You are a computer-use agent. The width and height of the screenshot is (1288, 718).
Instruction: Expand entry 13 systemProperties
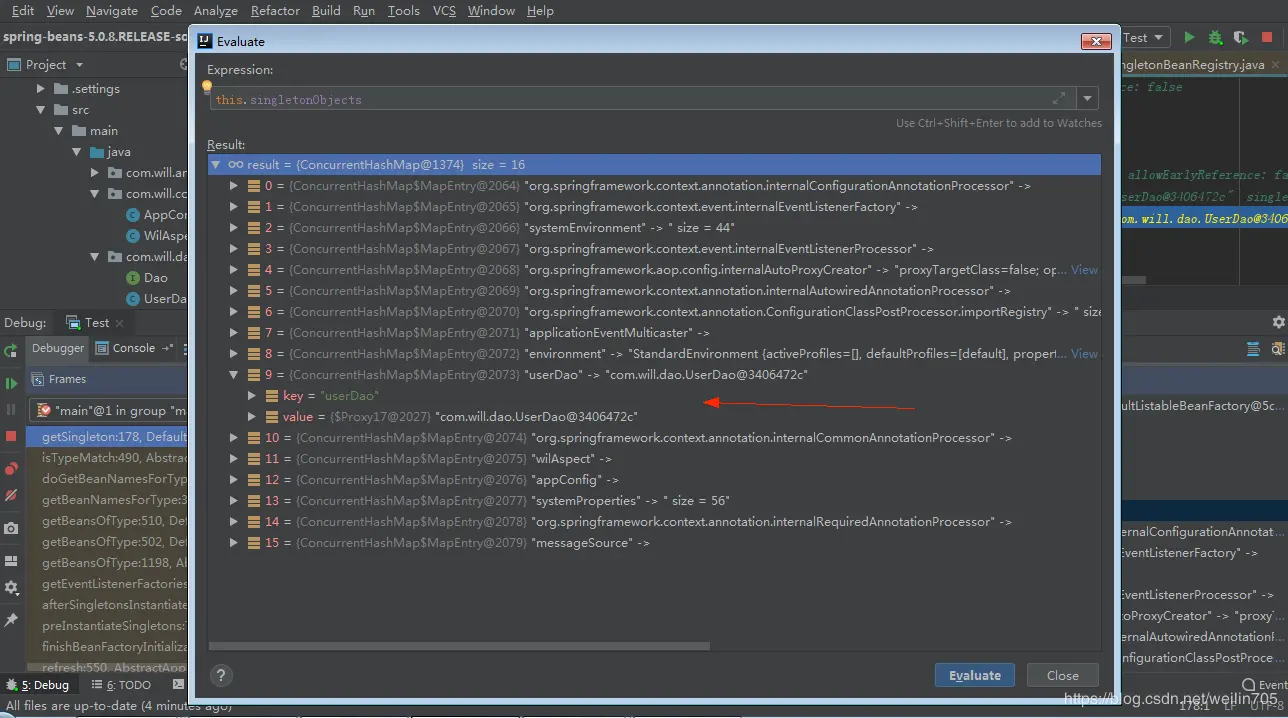234,500
